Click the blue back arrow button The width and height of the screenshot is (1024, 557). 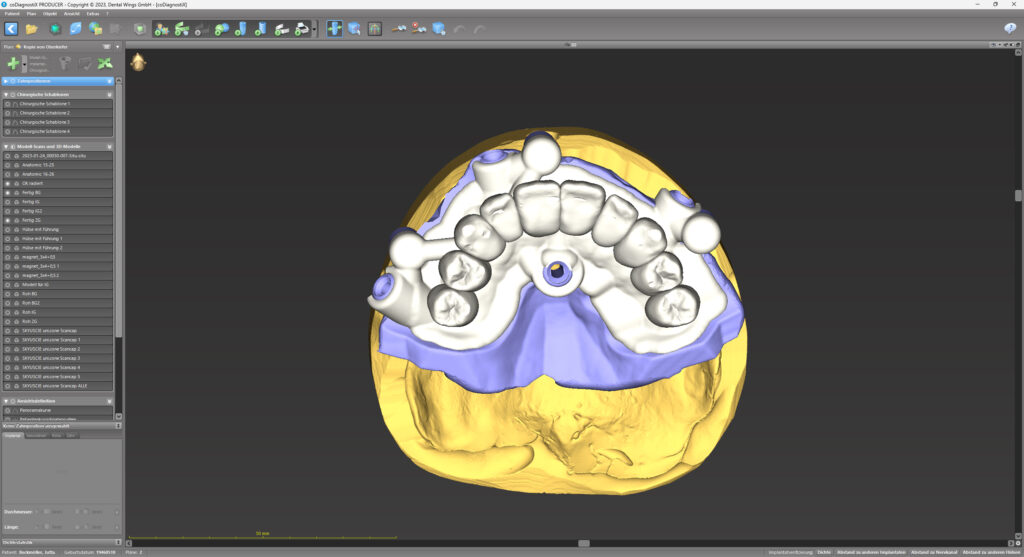11,29
